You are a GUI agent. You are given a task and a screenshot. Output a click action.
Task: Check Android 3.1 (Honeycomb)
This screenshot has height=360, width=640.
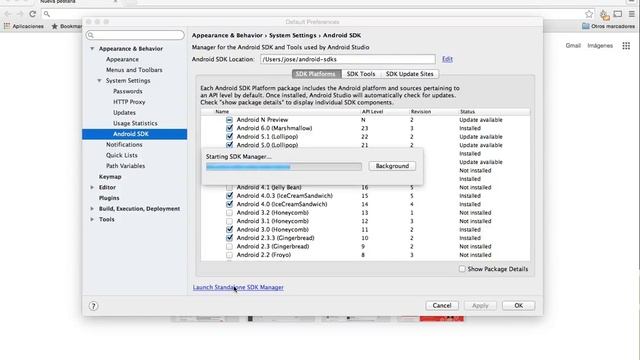(229, 221)
